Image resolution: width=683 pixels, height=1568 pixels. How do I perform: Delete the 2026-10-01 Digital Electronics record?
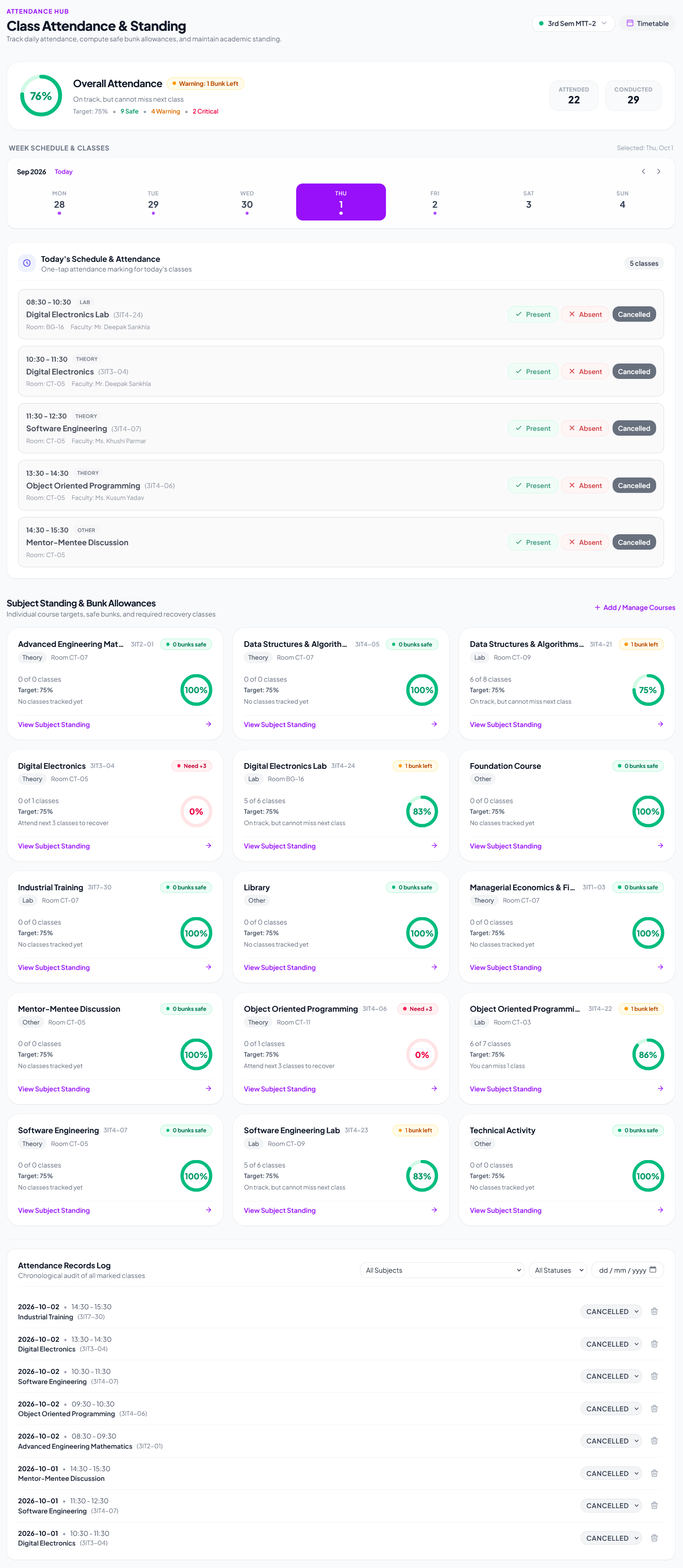[x=654, y=1538]
